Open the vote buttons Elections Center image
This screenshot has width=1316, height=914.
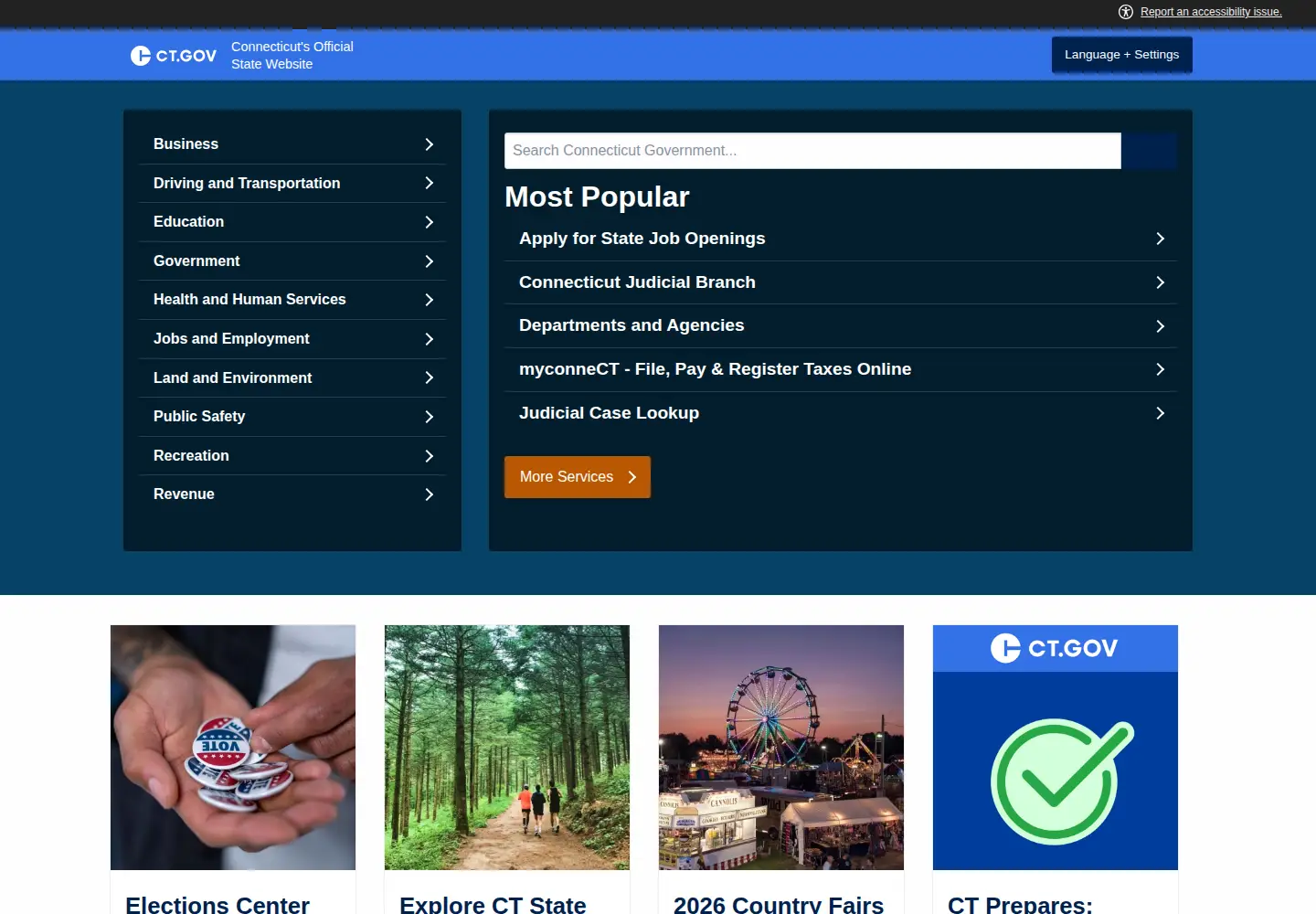pos(233,748)
